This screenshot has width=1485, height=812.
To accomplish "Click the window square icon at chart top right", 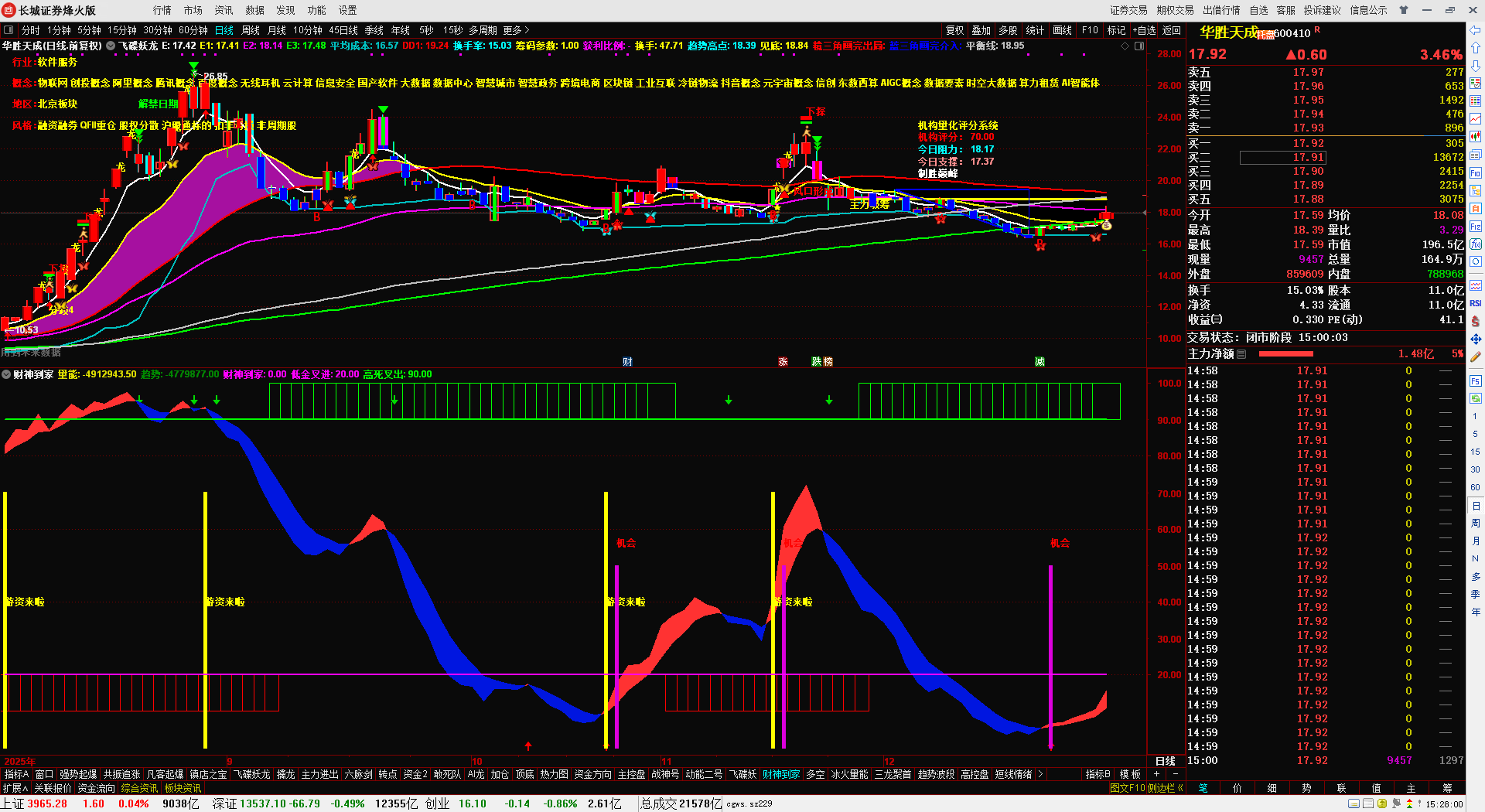I will pyautogui.click(x=1138, y=46).
